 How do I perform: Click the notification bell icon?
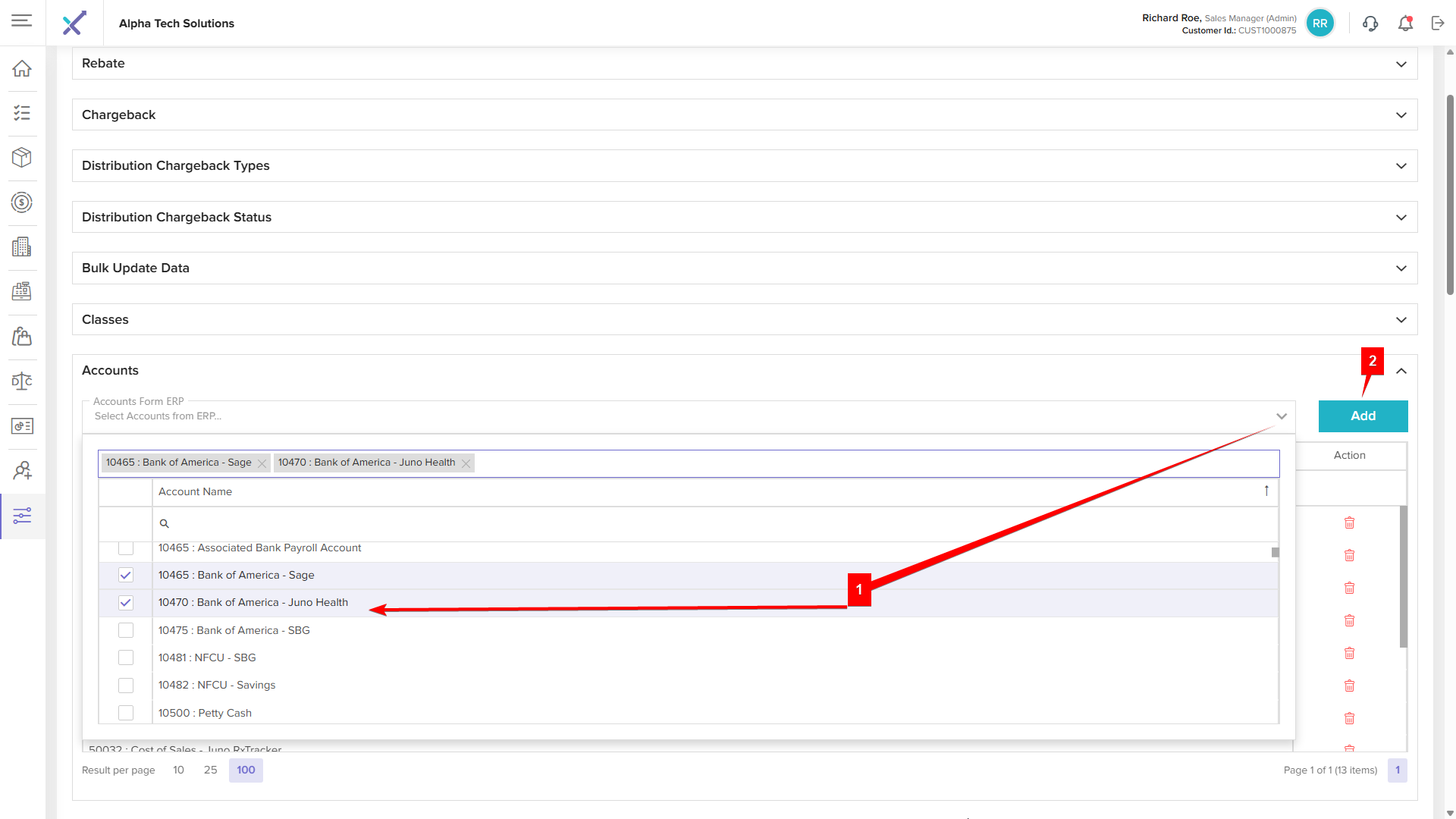tap(1405, 24)
